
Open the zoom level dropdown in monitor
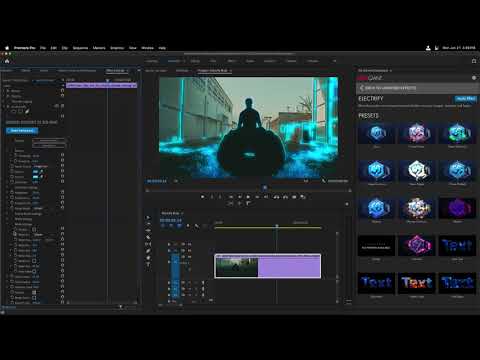click(175, 181)
